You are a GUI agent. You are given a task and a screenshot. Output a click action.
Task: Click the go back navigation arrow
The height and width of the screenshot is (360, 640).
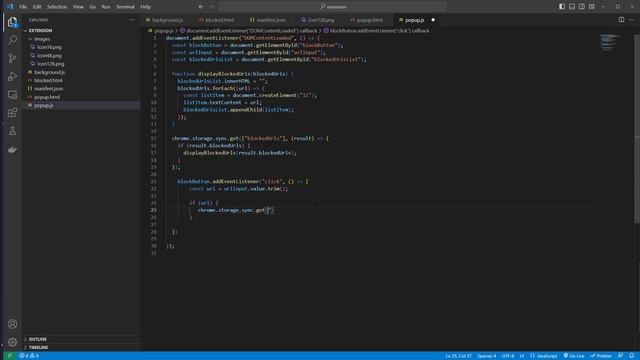pos(201,7)
